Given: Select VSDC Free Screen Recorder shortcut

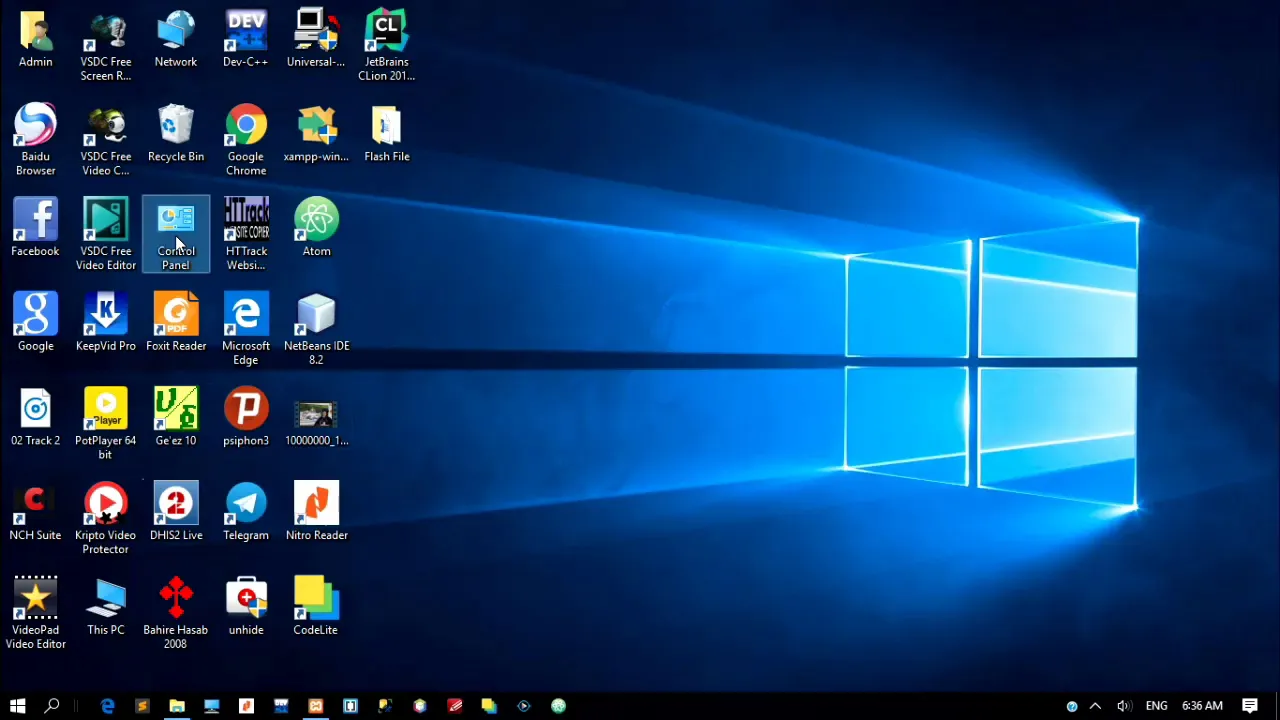Looking at the screenshot, I should tap(105, 47).
